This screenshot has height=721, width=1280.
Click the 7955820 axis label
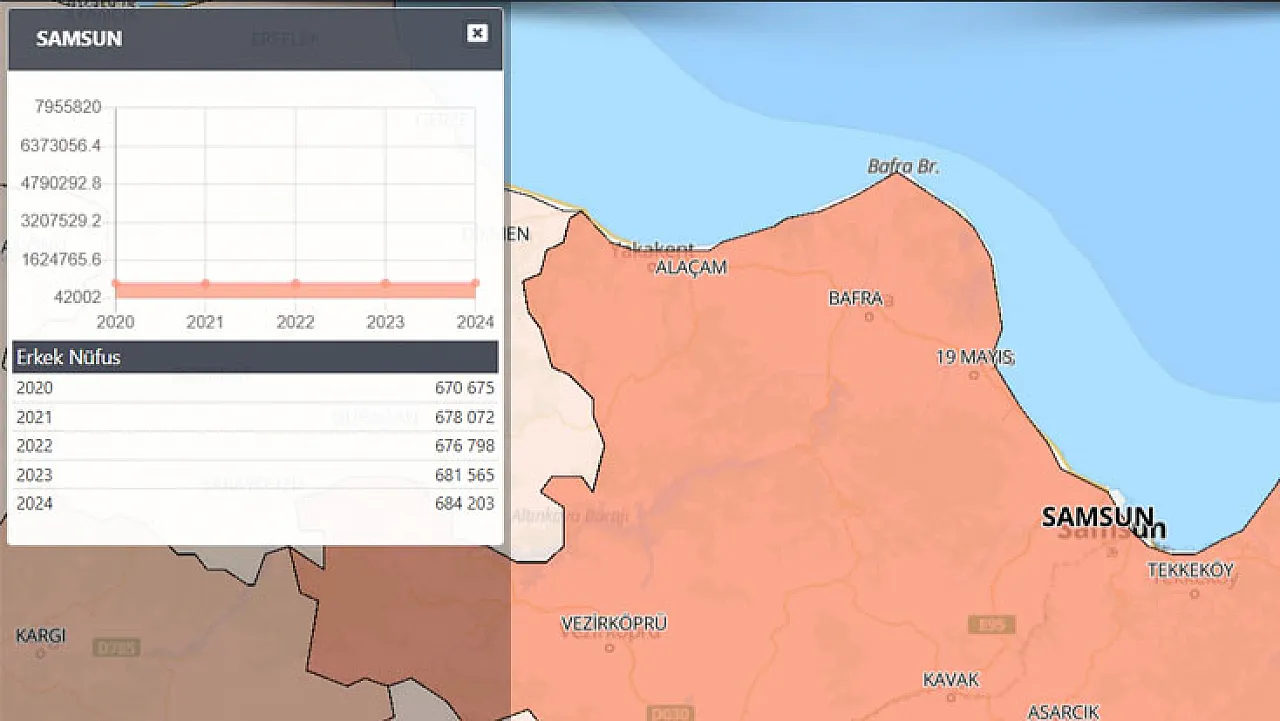(x=68, y=107)
